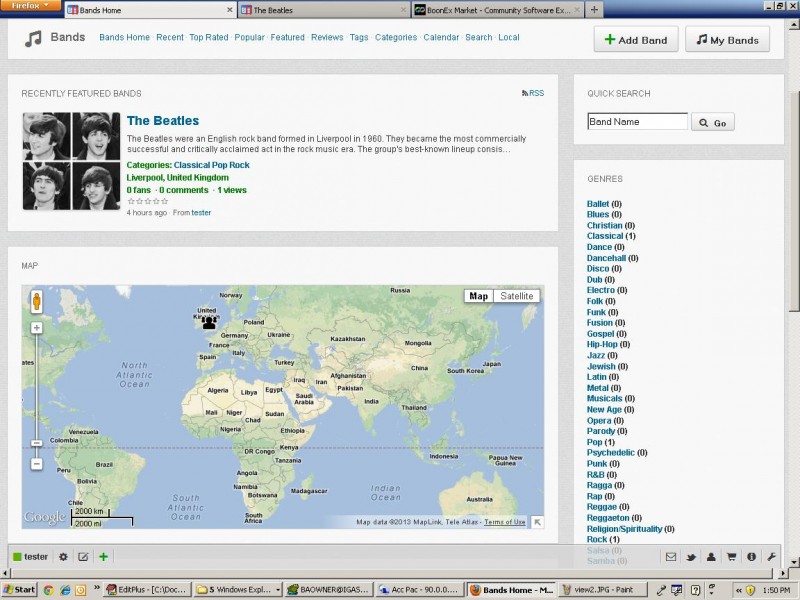800x600 pixels.
Task: Open the Hip-Hop genre link
Action: pos(602,344)
